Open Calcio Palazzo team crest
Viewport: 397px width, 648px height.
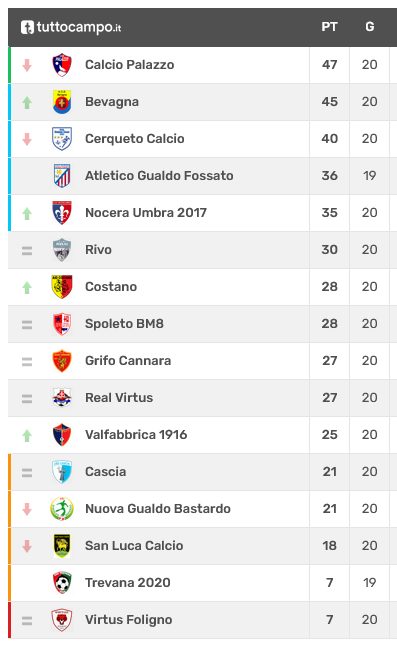62,65
